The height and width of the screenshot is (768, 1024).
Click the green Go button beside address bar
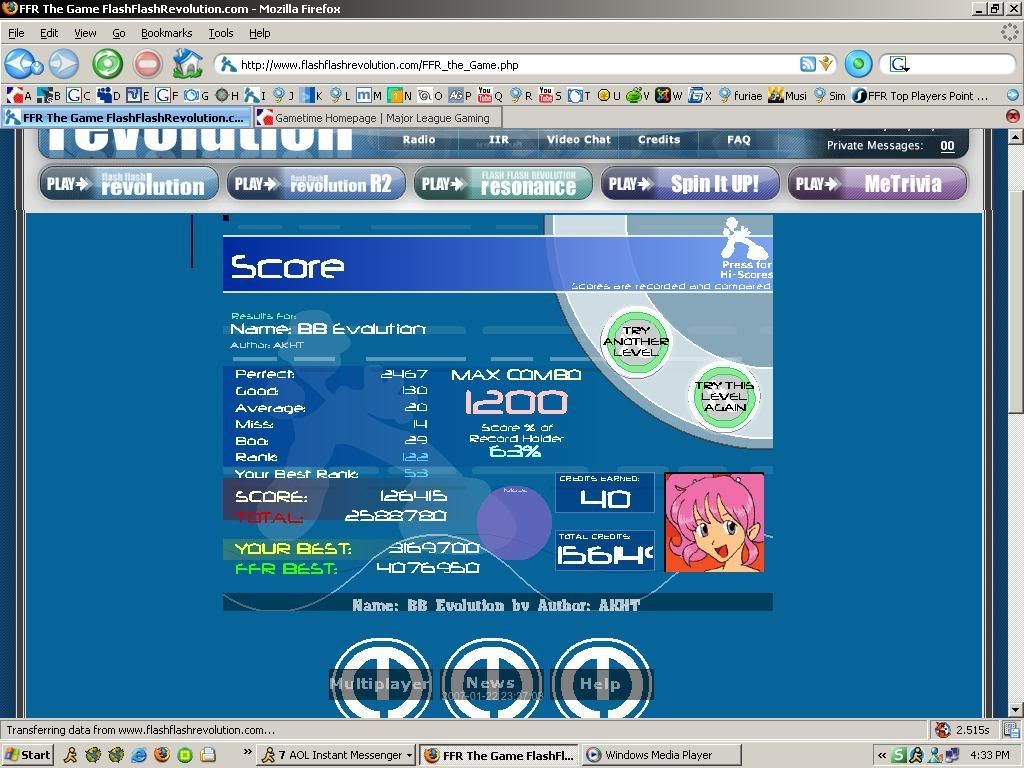point(858,65)
